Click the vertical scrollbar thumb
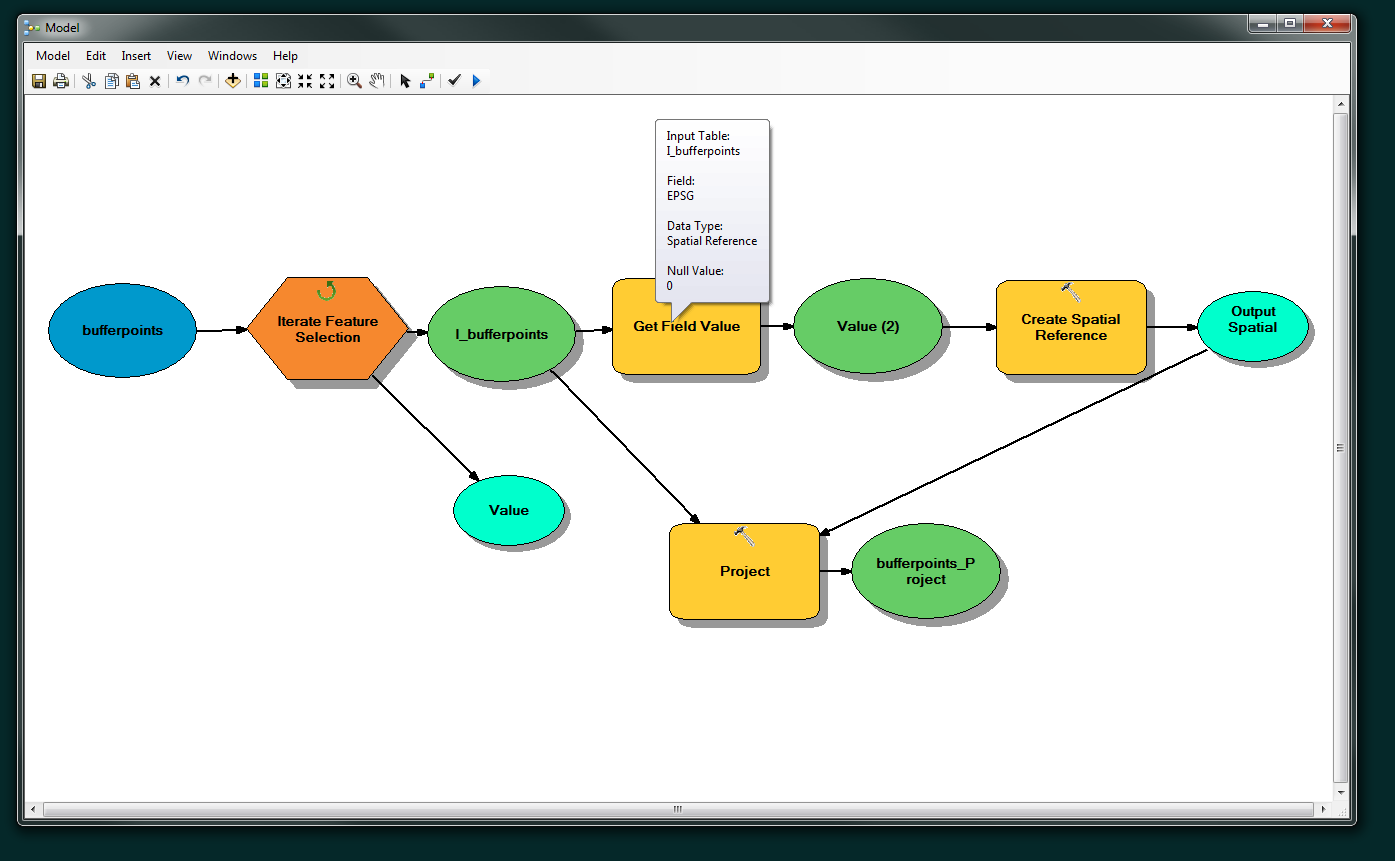Screen dimensions: 1395x861 coord(1341,447)
